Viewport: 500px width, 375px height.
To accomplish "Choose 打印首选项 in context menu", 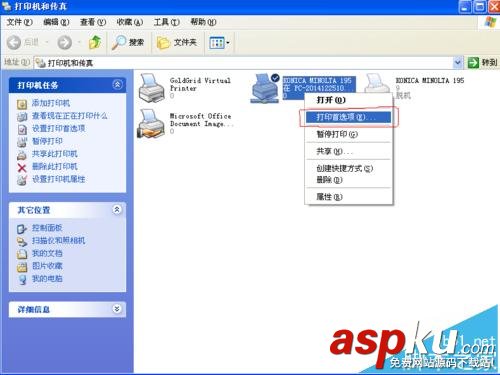I will [348, 117].
